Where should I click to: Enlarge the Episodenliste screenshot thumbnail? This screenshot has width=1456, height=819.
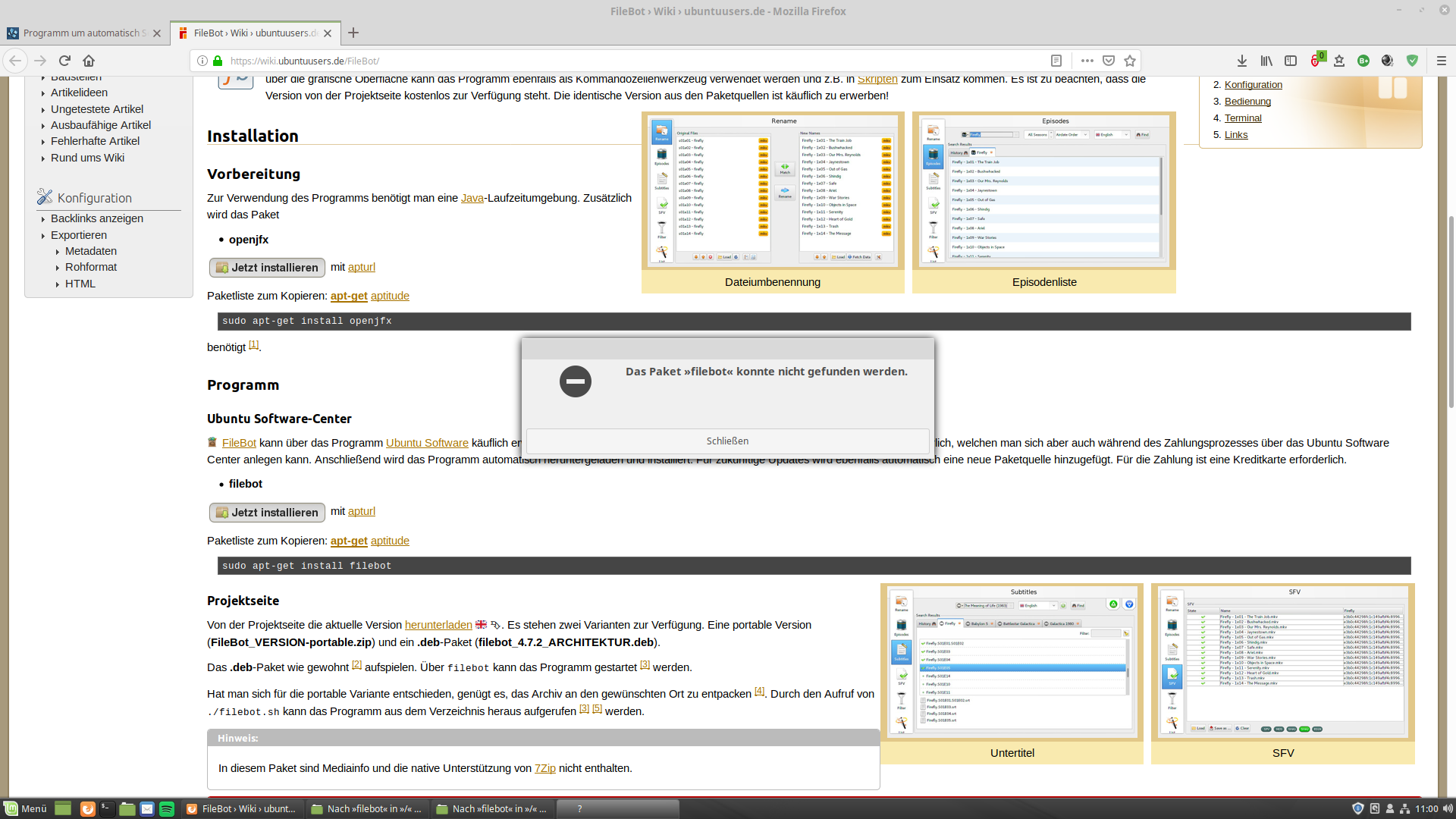[x=1044, y=190]
